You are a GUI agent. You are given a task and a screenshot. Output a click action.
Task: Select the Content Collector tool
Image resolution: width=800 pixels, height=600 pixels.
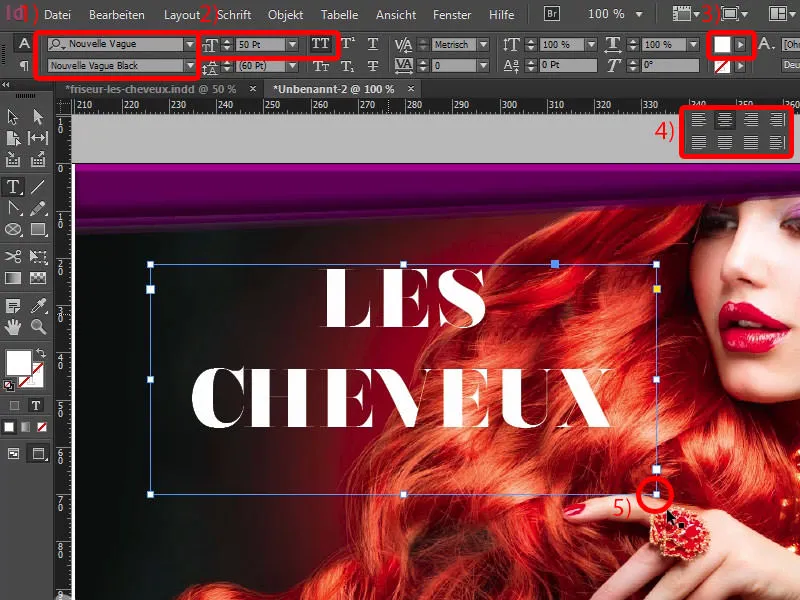pyautogui.click(x=13, y=160)
